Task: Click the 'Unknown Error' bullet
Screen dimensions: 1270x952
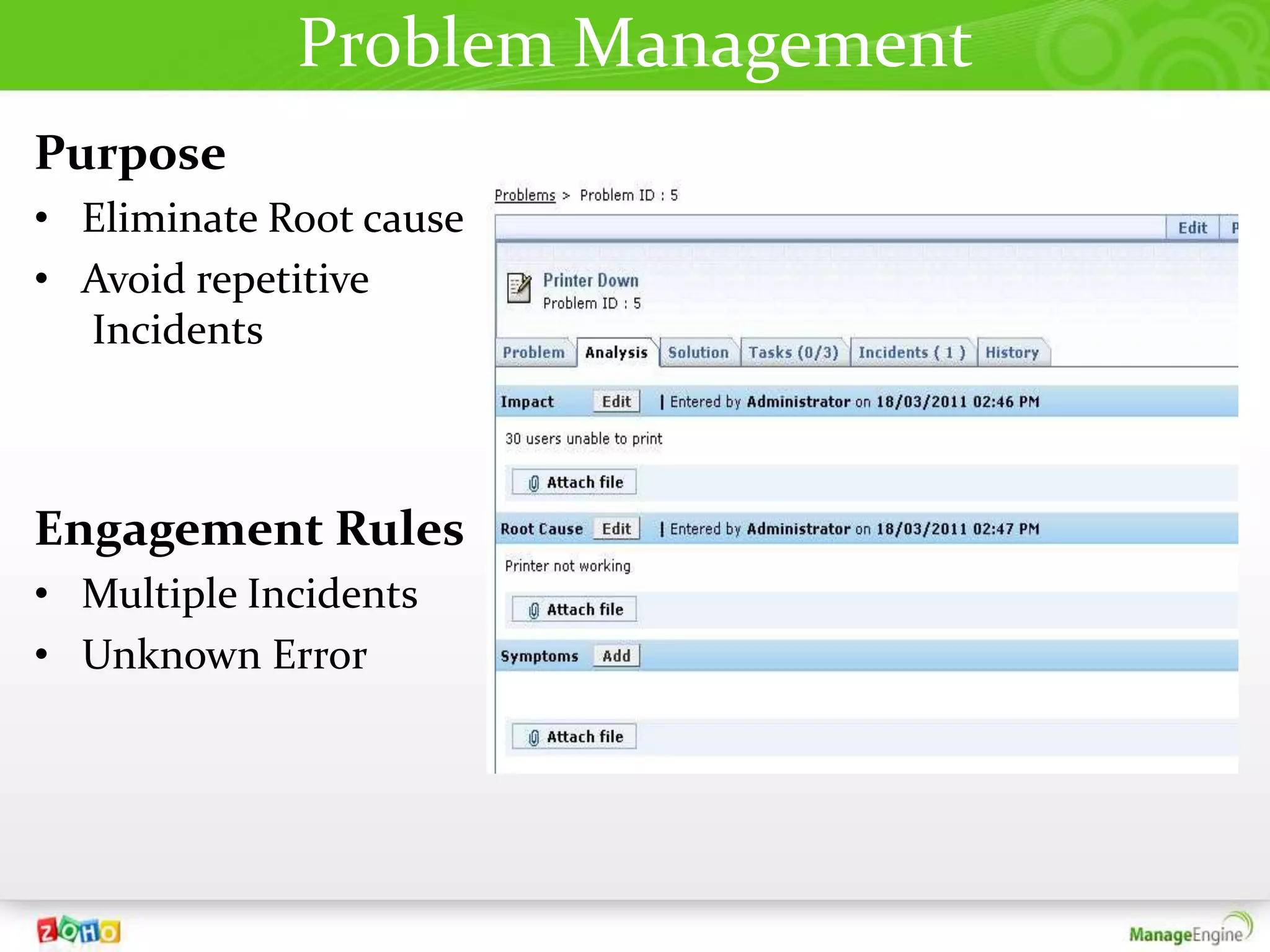Action: click(224, 654)
